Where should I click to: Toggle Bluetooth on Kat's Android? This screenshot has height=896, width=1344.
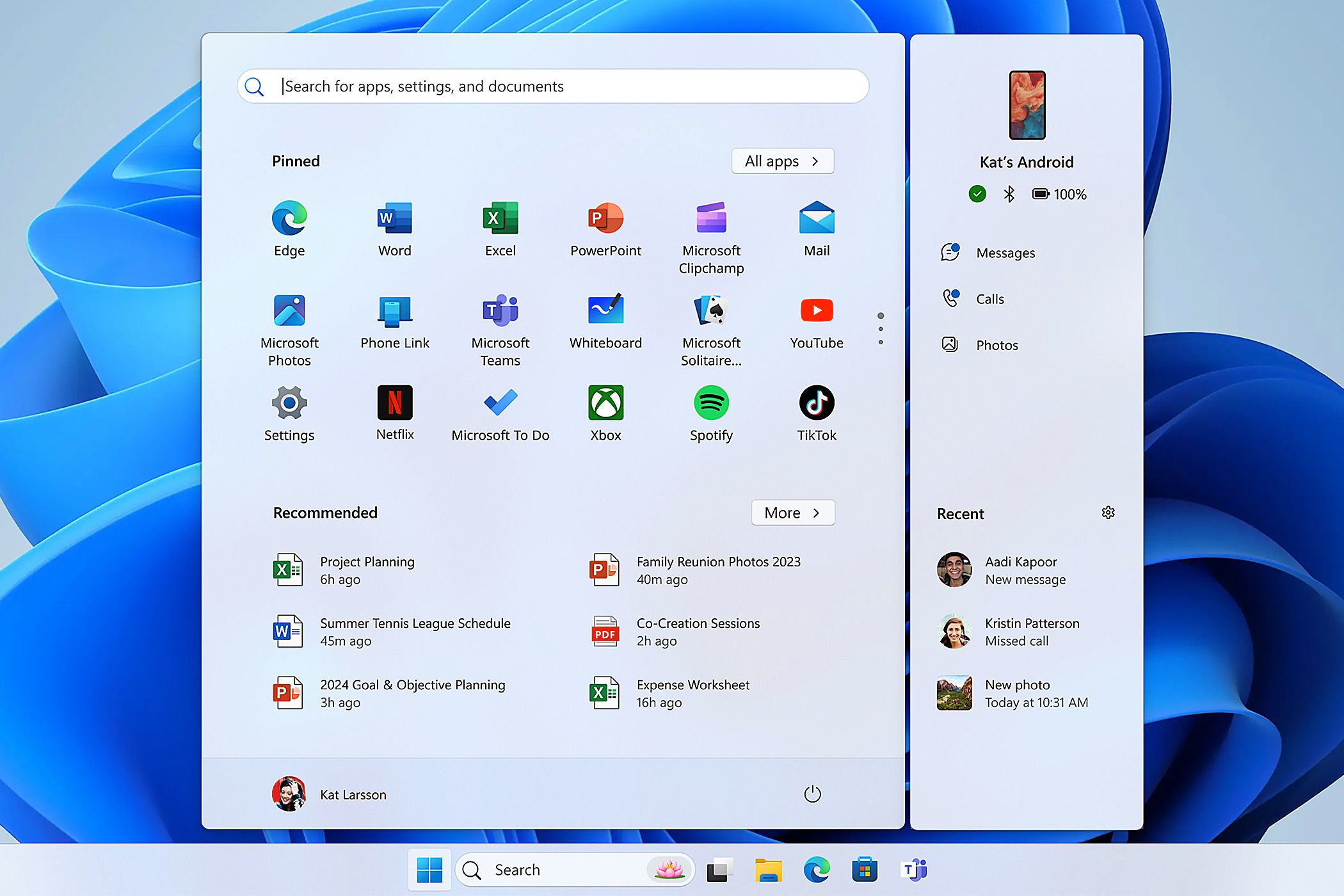pyautogui.click(x=1009, y=193)
